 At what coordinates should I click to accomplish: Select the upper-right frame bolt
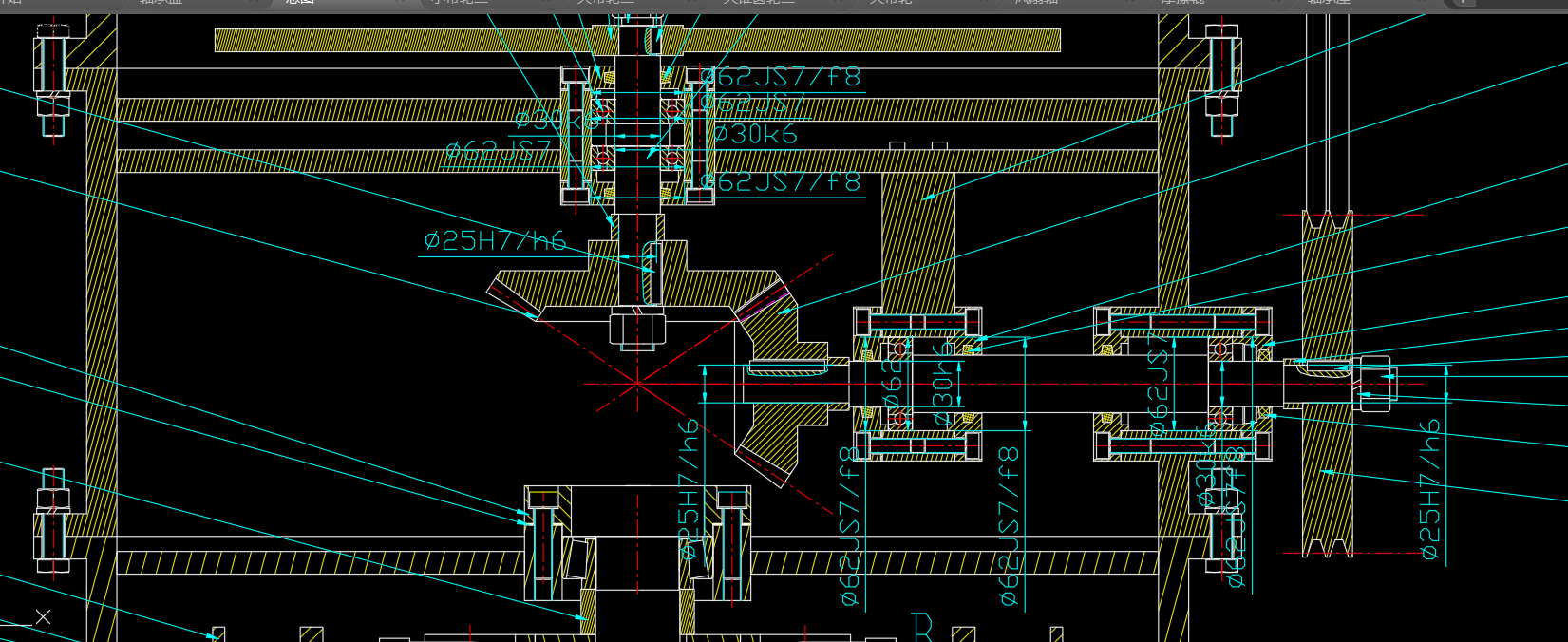(1222, 81)
